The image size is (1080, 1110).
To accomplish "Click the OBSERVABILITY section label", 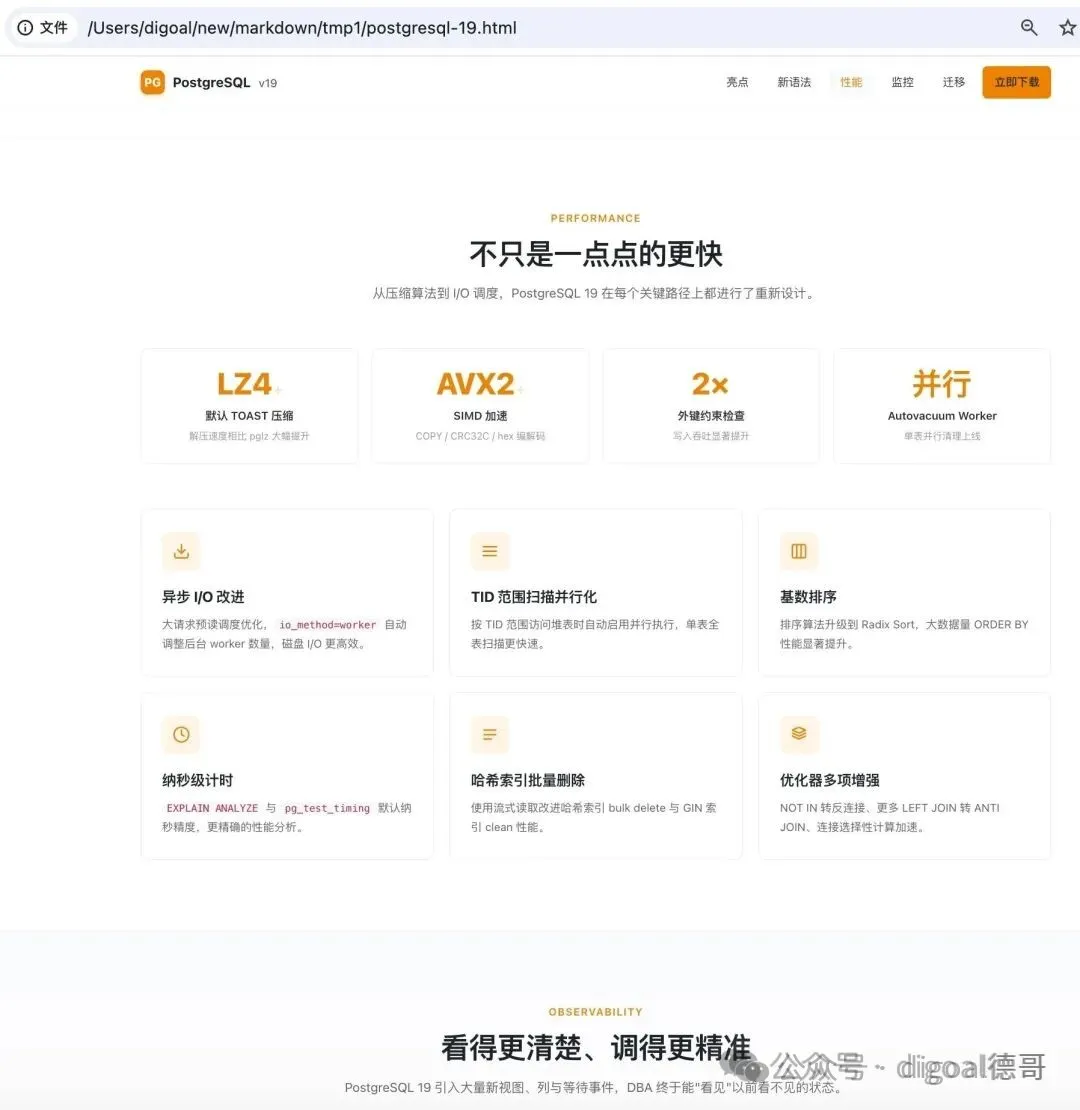I will click(596, 1012).
